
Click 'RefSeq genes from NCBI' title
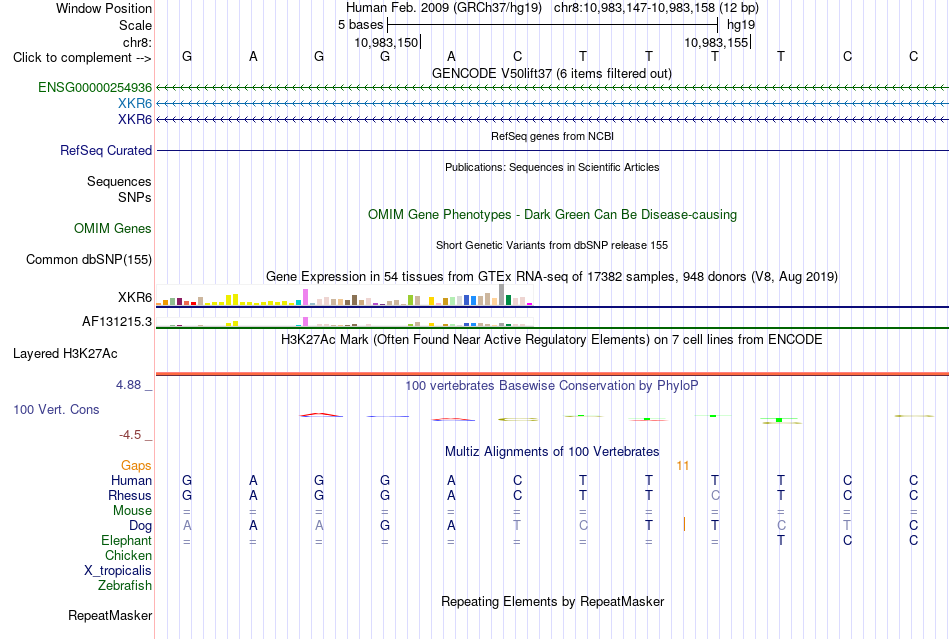tap(552, 136)
